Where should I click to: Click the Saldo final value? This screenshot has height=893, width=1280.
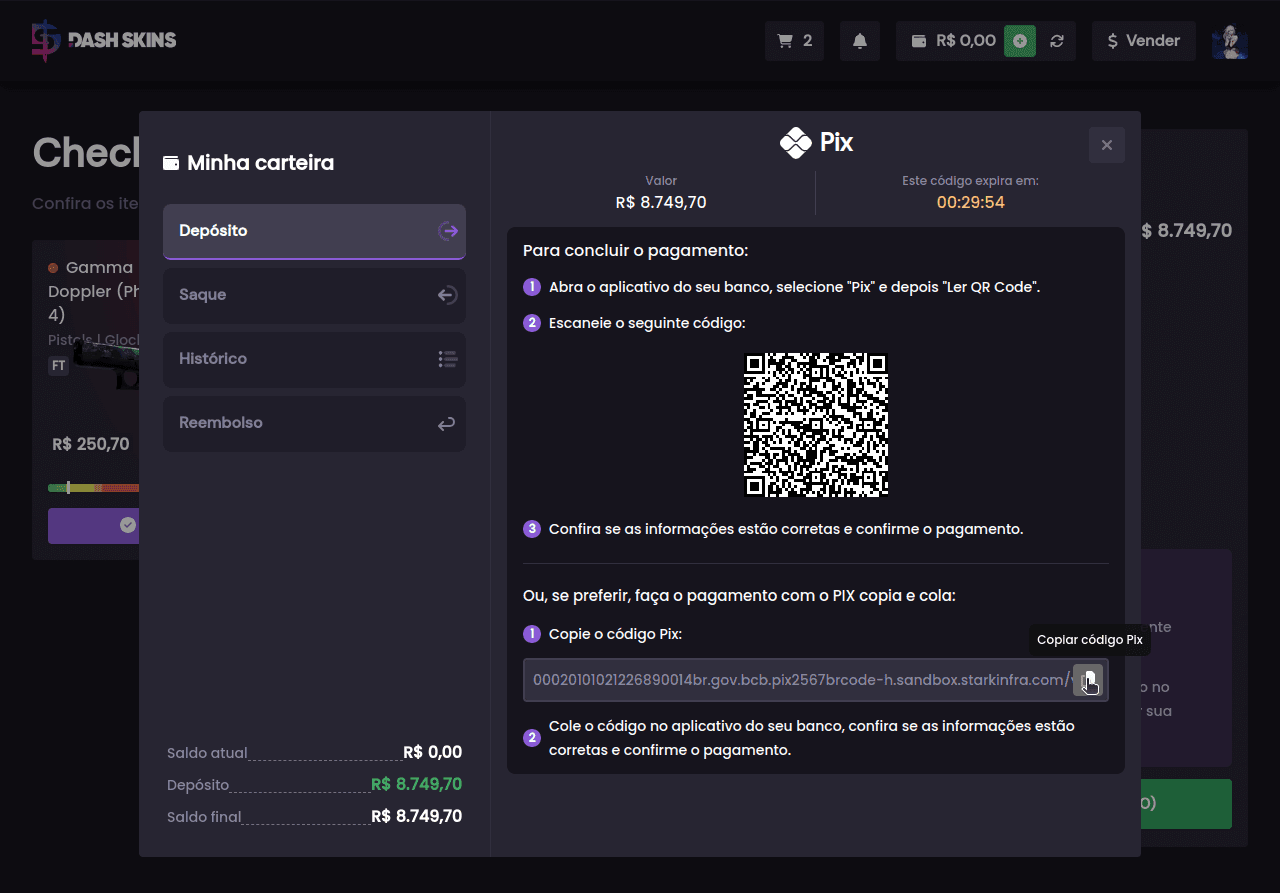416,816
